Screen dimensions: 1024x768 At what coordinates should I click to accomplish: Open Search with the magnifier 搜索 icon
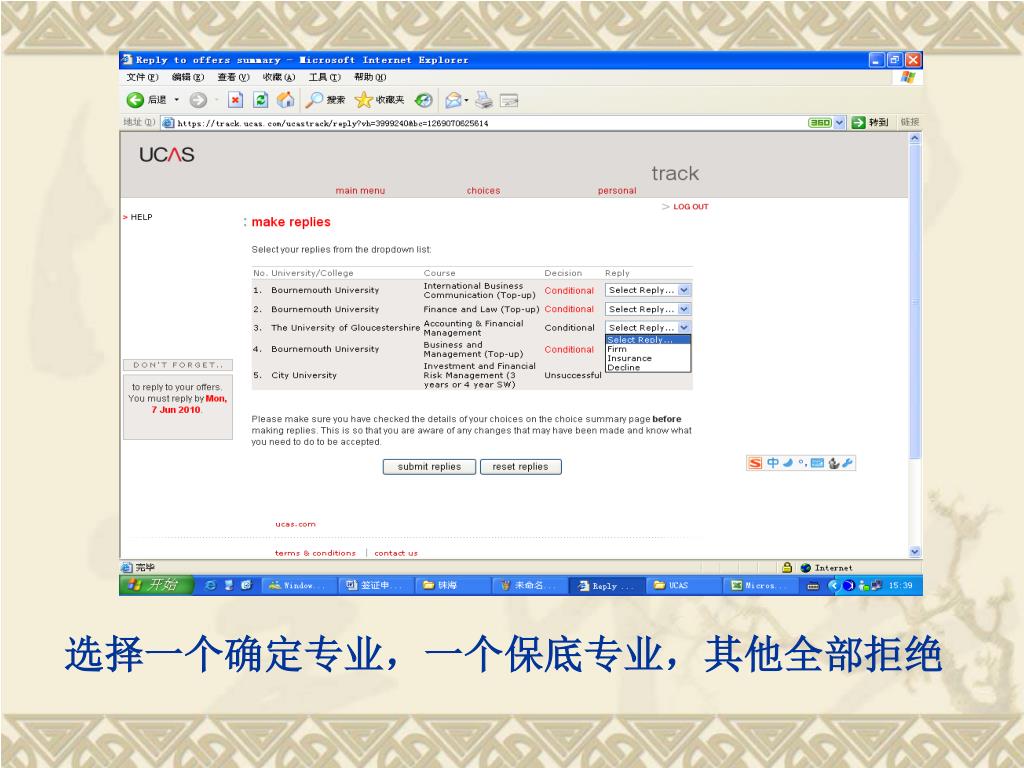click(x=325, y=100)
